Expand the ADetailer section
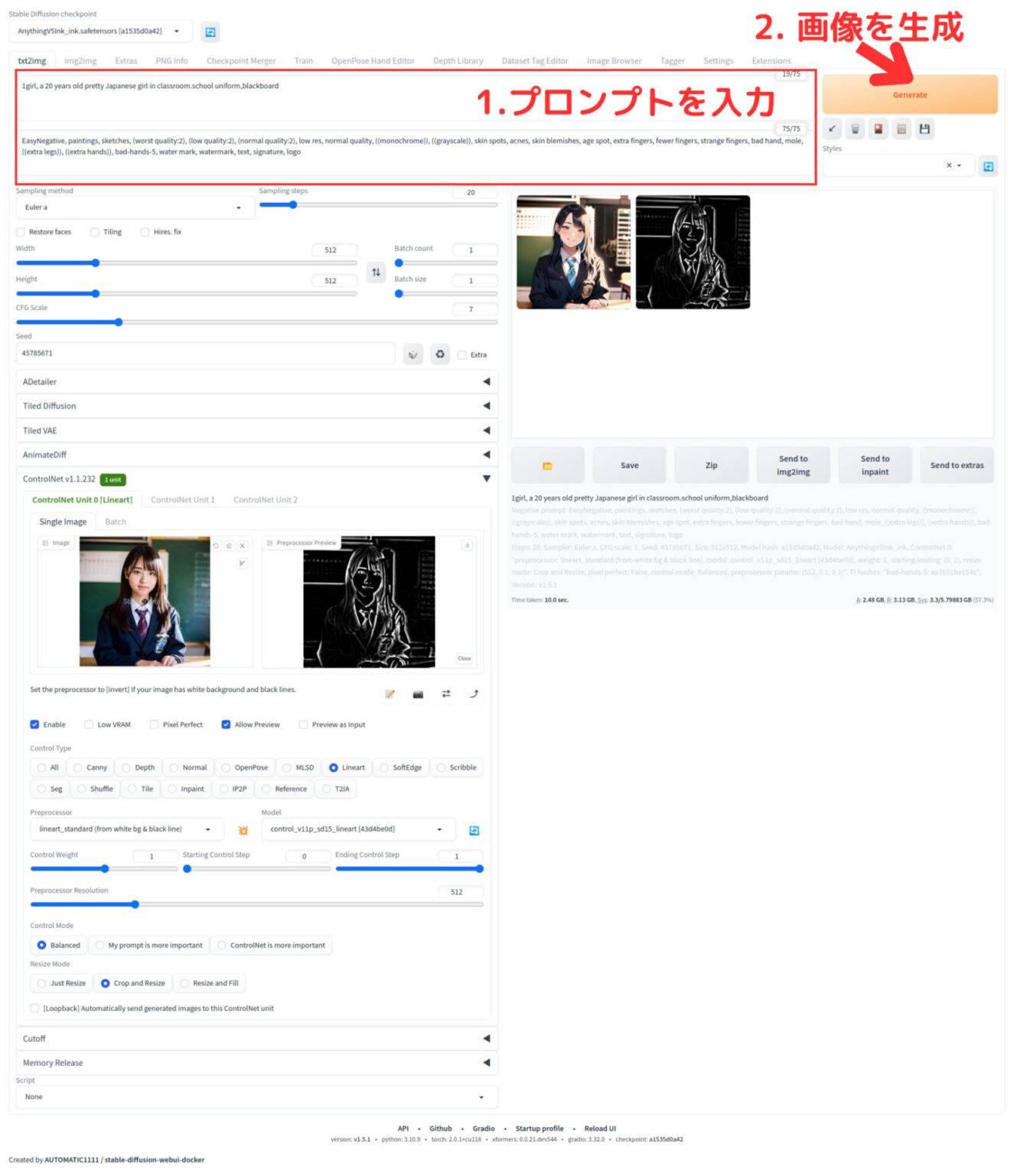The height and width of the screenshot is (1176, 1014). [x=487, y=381]
